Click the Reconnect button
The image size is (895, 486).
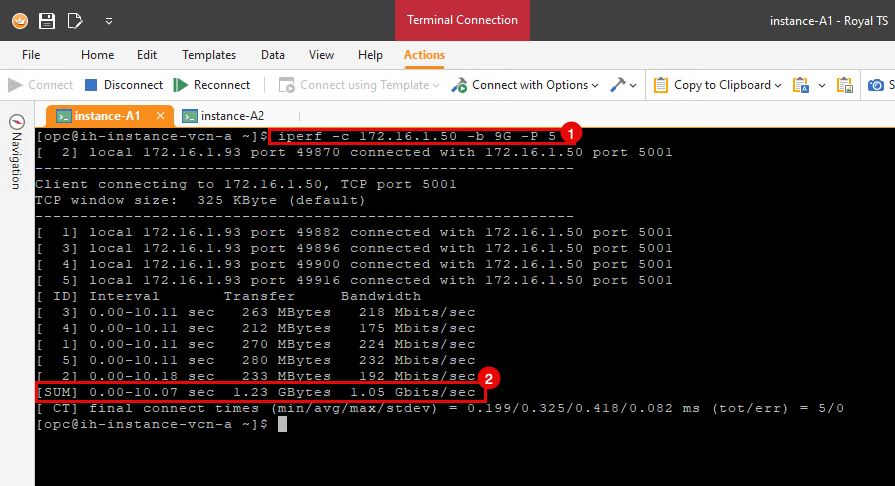212,85
